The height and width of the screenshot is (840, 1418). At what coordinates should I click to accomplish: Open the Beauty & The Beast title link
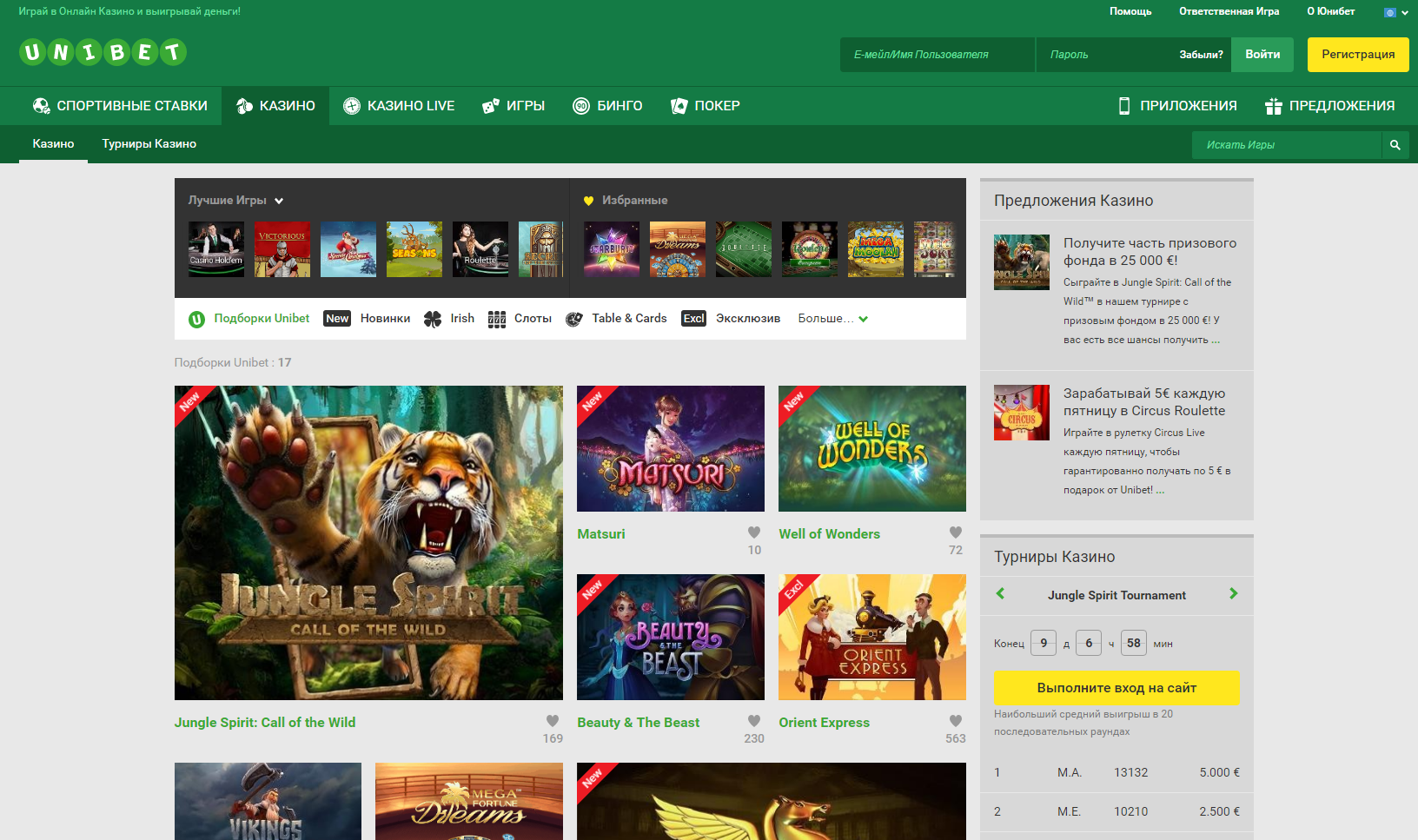[x=639, y=722]
